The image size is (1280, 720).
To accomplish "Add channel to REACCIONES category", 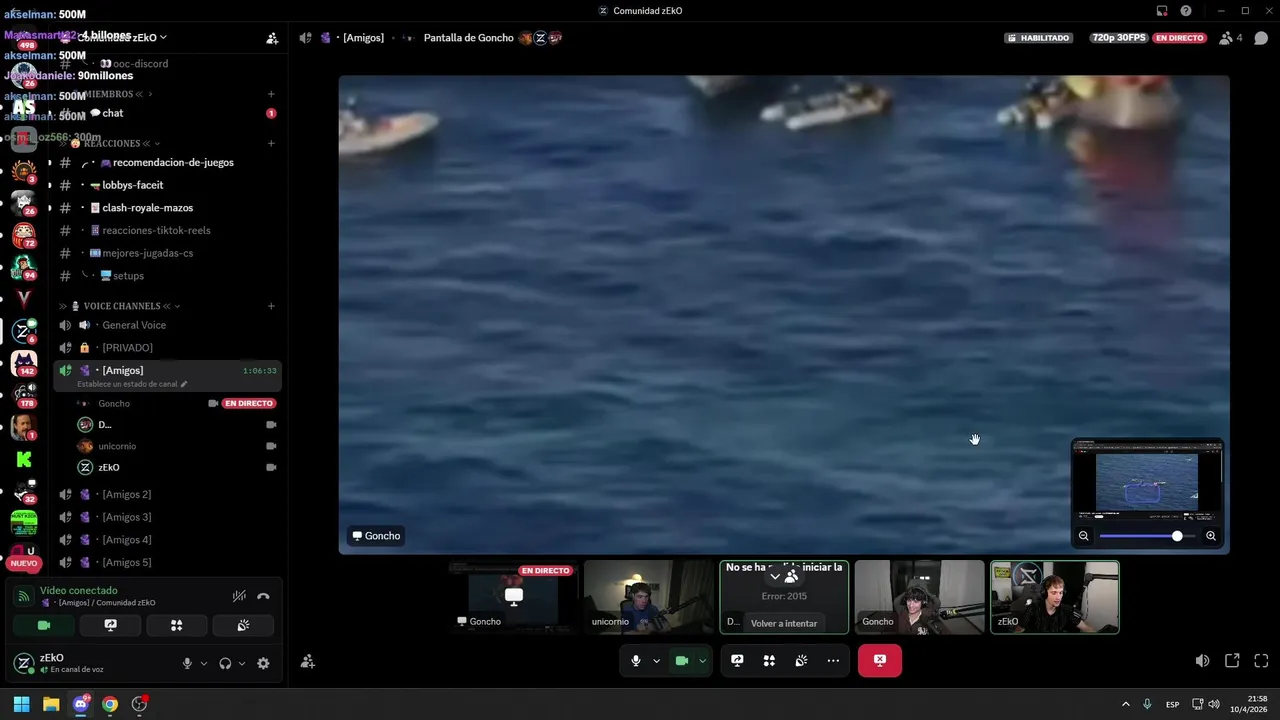I will pyautogui.click(x=271, y=143).
